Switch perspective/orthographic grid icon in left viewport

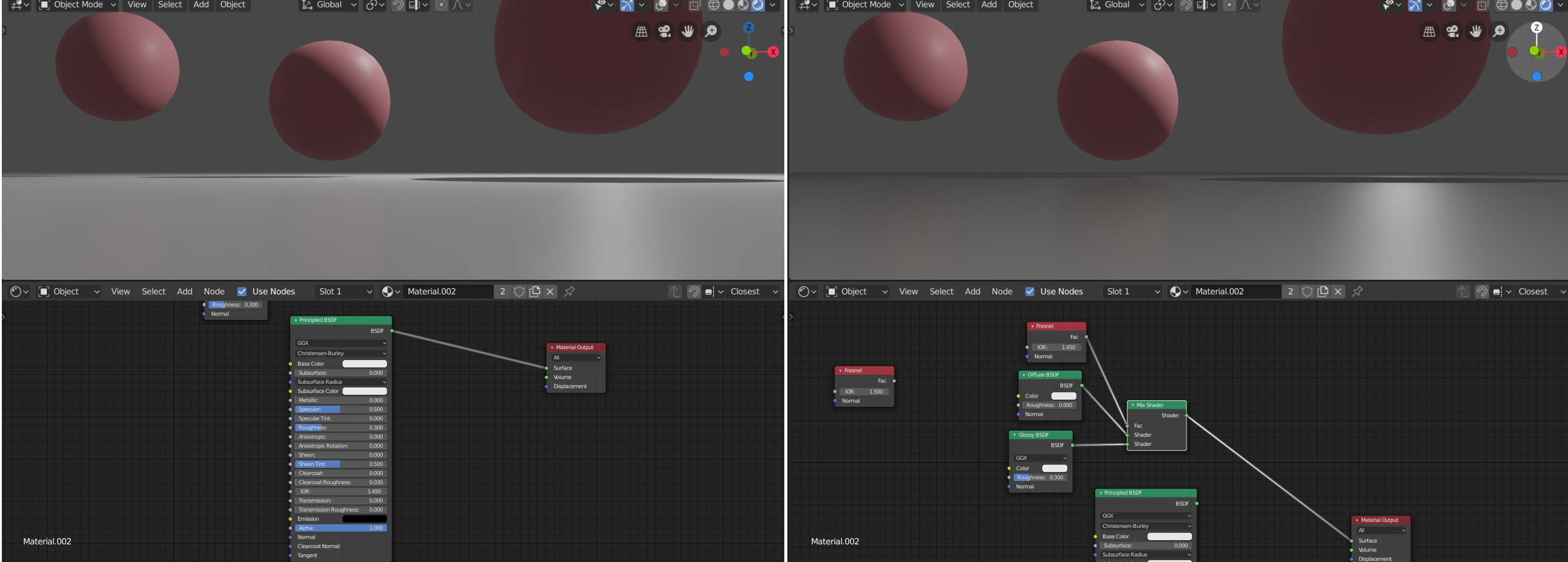point(641,31)
